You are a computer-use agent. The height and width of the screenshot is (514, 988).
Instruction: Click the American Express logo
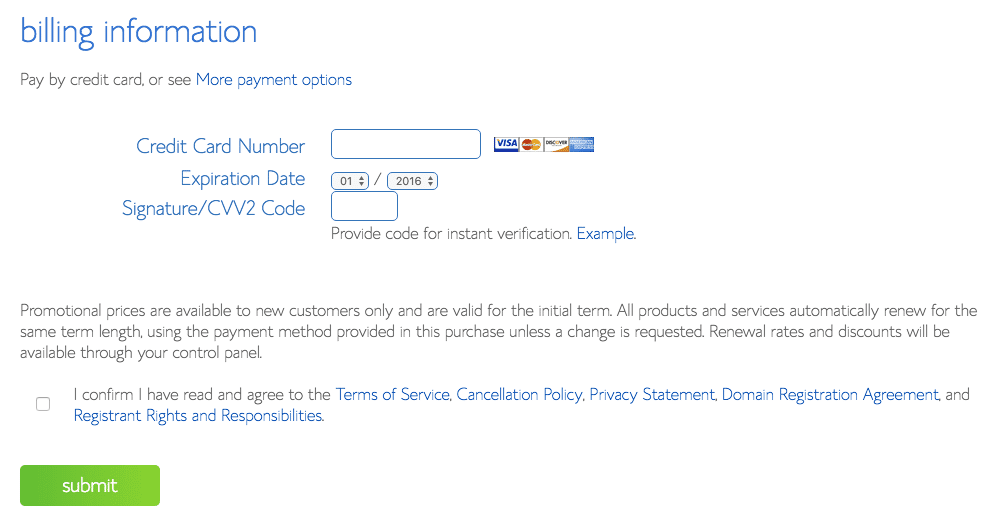(582, 144)
